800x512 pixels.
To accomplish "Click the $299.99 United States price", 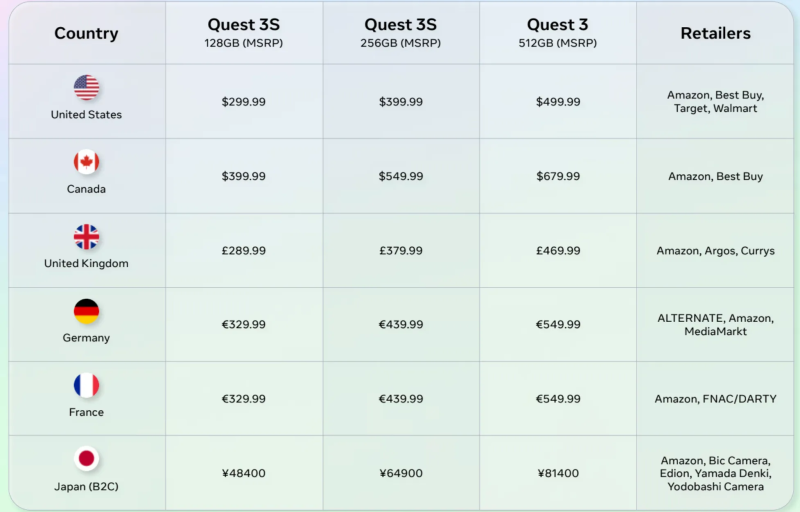I will pyautogui.click(x=244, y=102).
